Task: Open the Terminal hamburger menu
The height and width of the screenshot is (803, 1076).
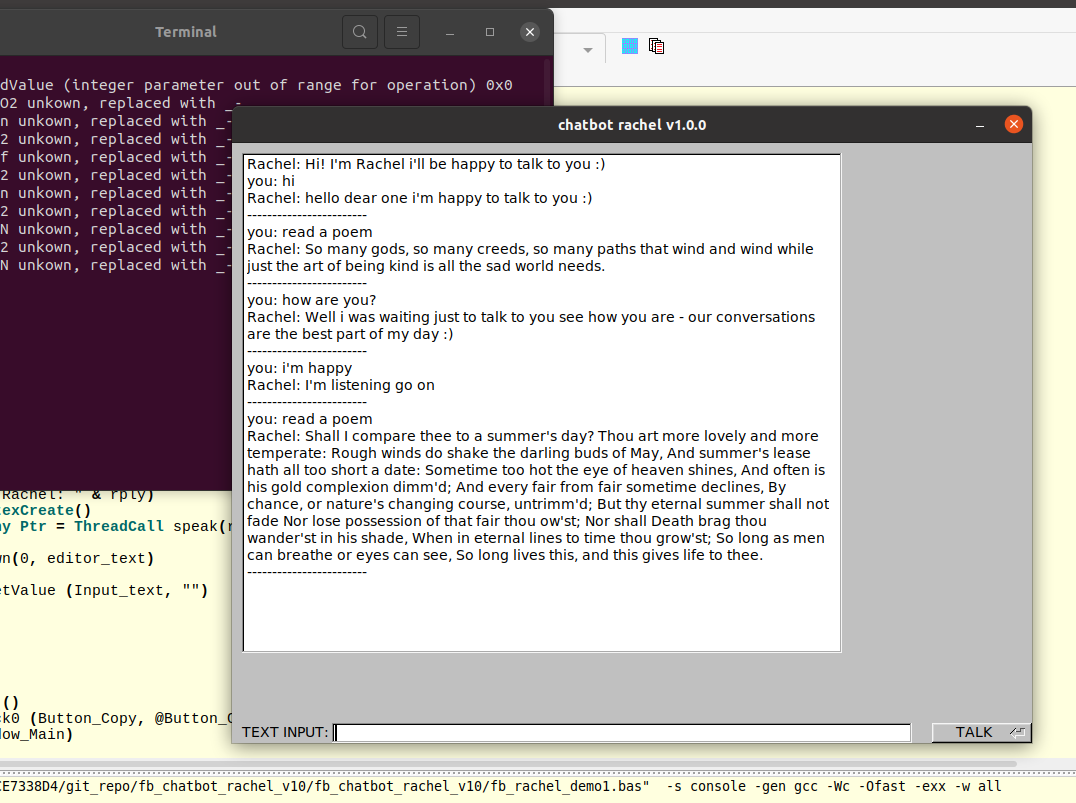Action: pos(402,32)
